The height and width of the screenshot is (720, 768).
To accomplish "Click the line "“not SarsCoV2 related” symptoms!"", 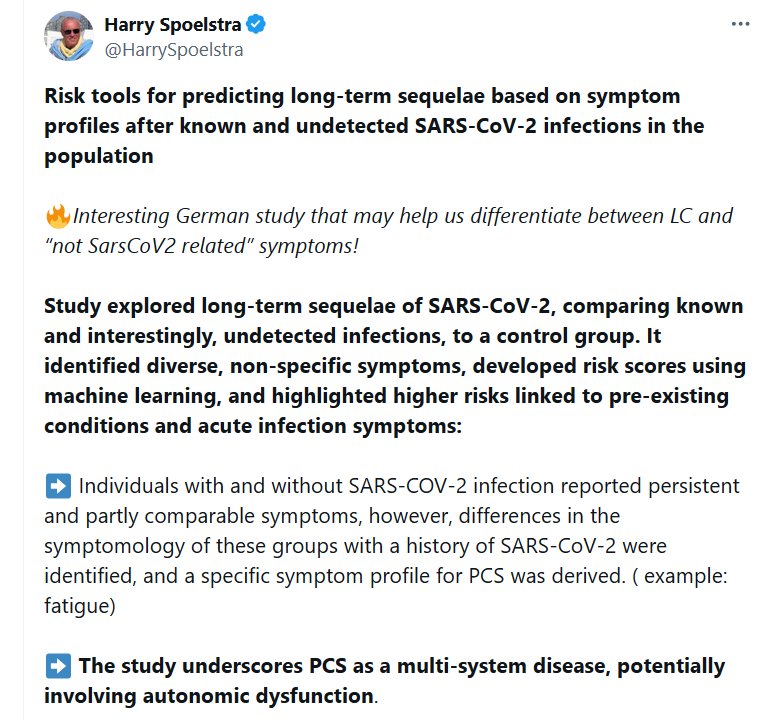I will pyautogui.click(x=201, y=245).
